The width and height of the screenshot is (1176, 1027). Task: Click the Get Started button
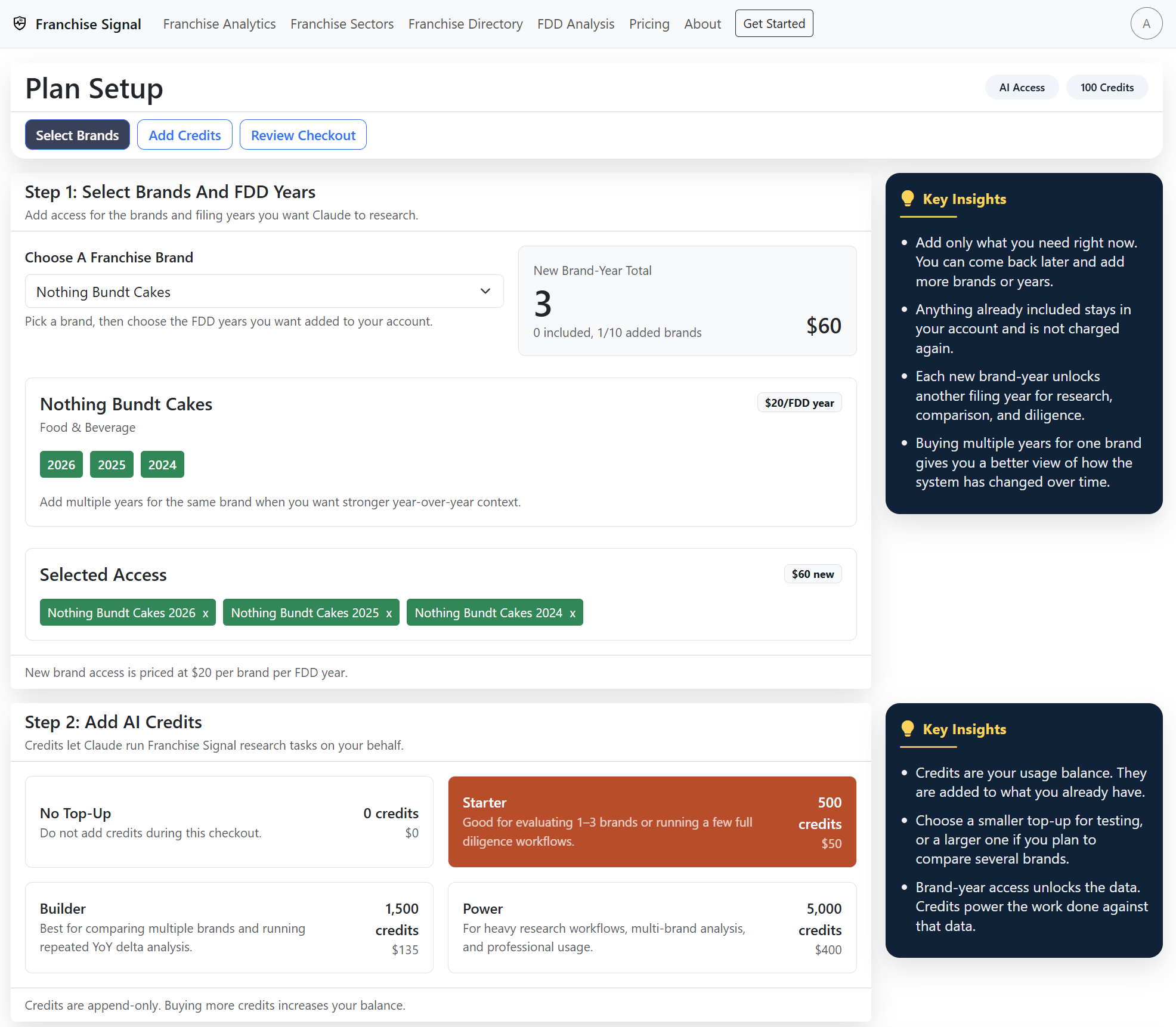pyautogui.click(x=774, y=24)
